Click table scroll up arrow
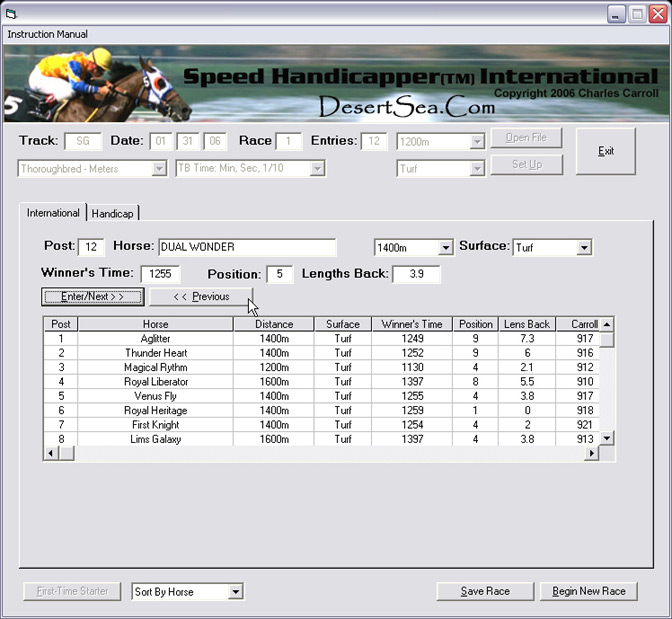Screen dimensions: 672x619 coord(606,325)
